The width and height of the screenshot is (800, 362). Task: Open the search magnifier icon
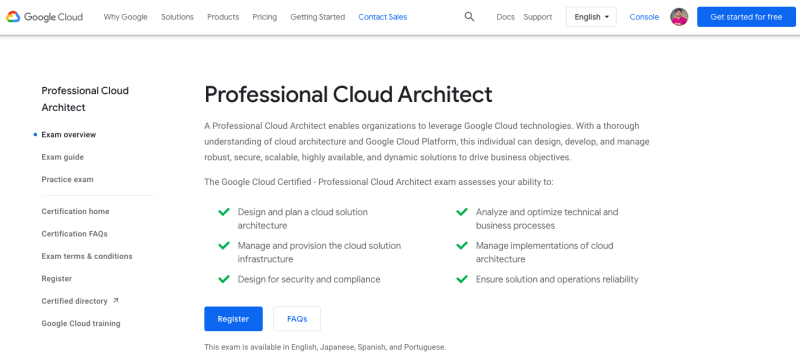(x=469, y=17)
